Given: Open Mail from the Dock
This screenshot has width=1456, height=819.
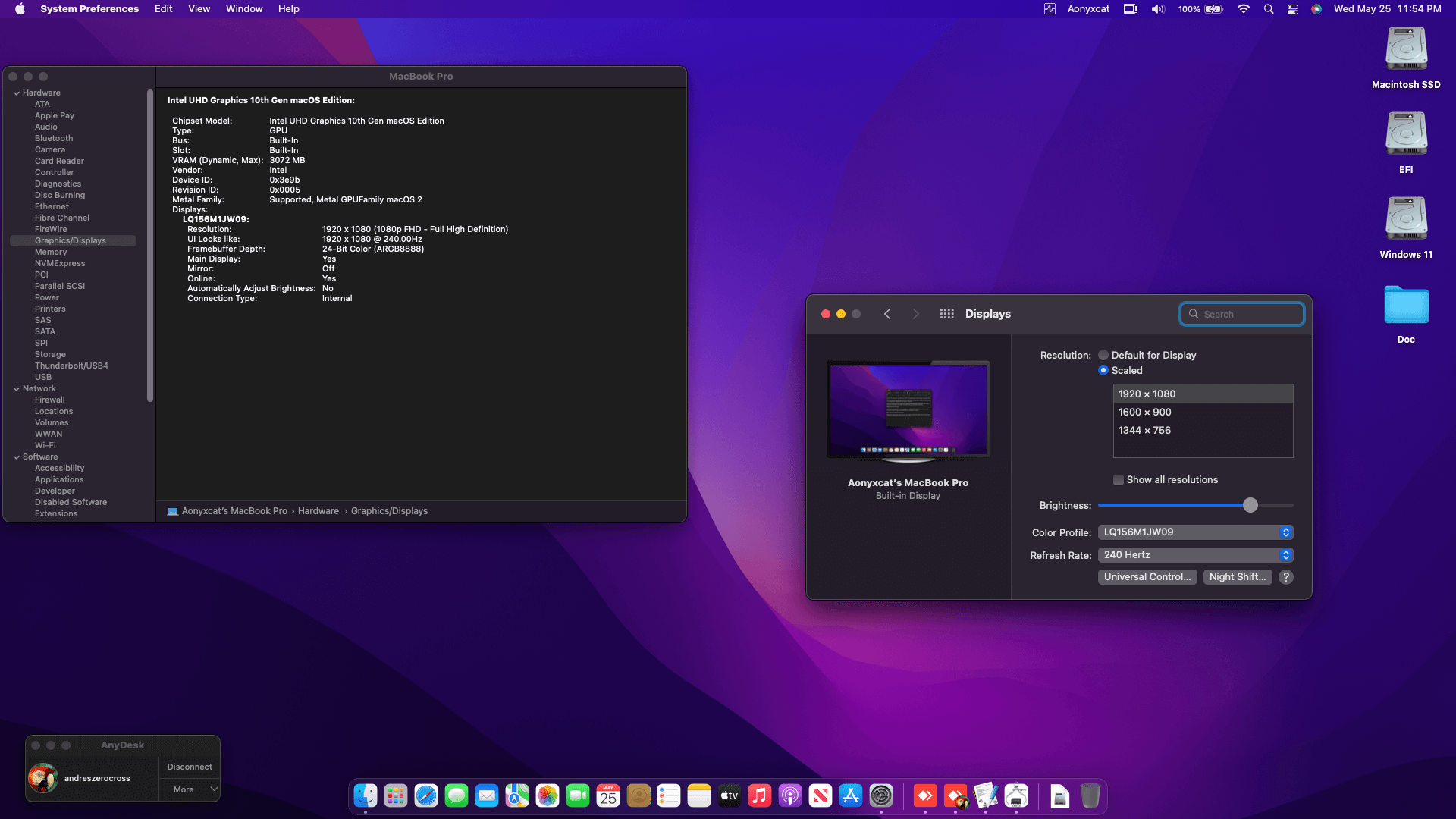Looking at the screenshot, I should pos(487,795).
